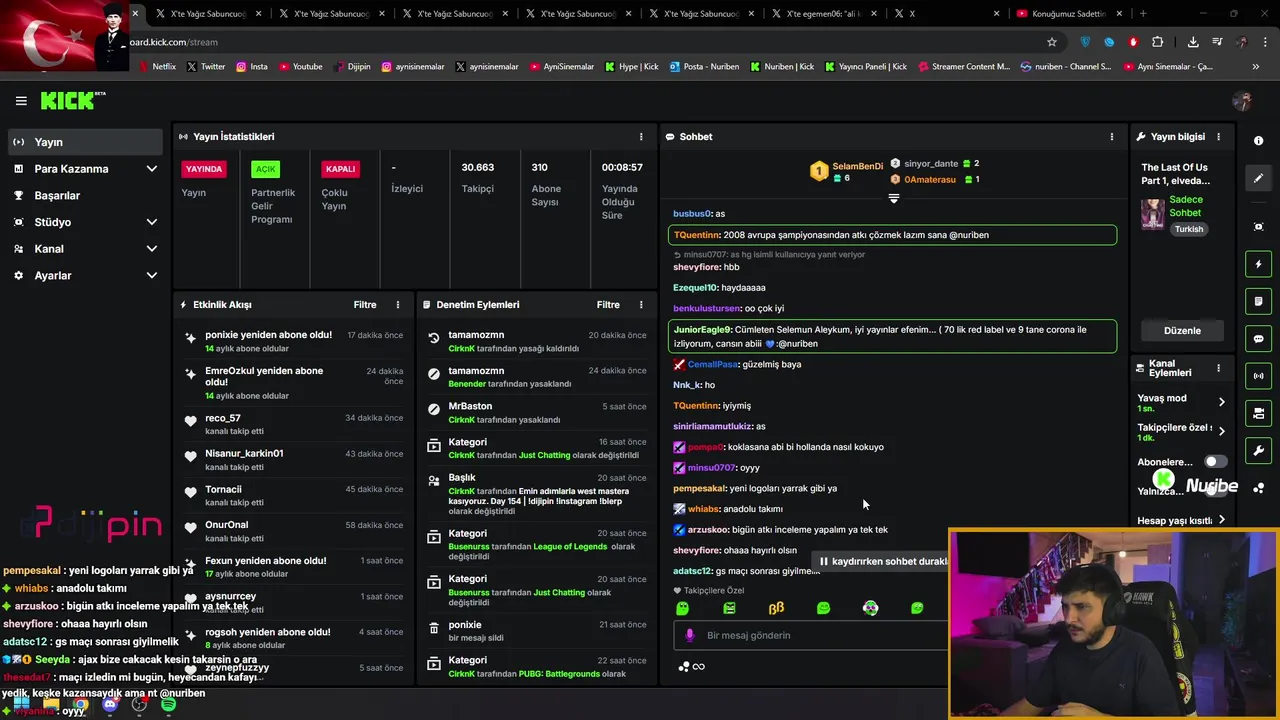Click the lightning bolt icon in right toolbar
Screen dimensions: 1280x720
pyautogui.click(x=1258, y=264)
